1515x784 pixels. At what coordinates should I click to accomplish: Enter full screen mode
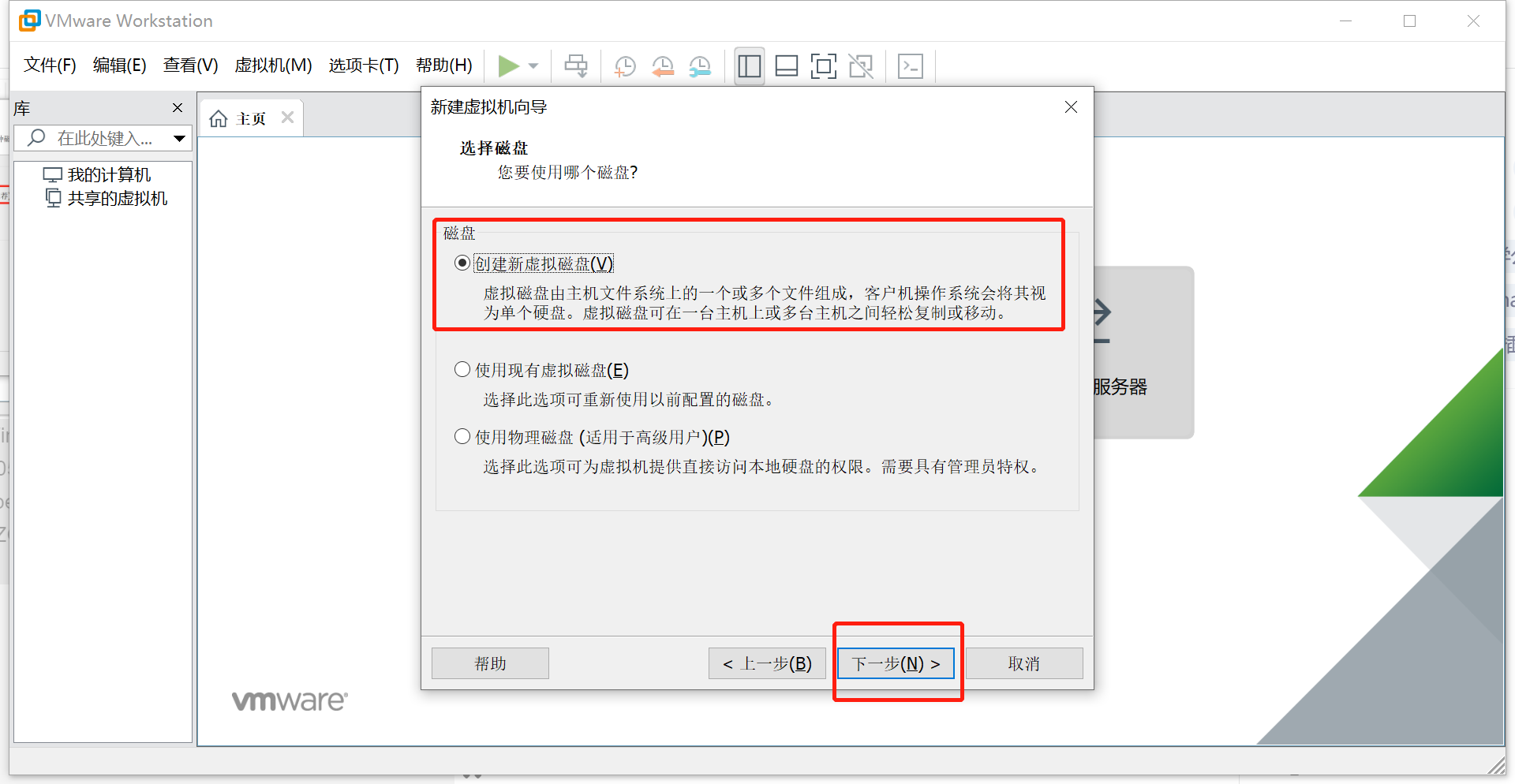(824, 65)
